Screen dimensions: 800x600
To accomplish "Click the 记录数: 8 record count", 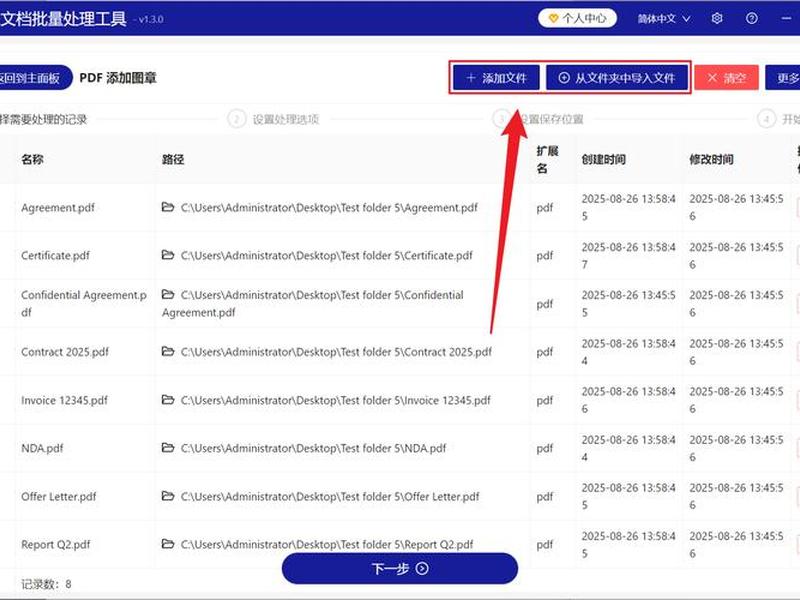I will pyautogui.click(x=46, y=584).
